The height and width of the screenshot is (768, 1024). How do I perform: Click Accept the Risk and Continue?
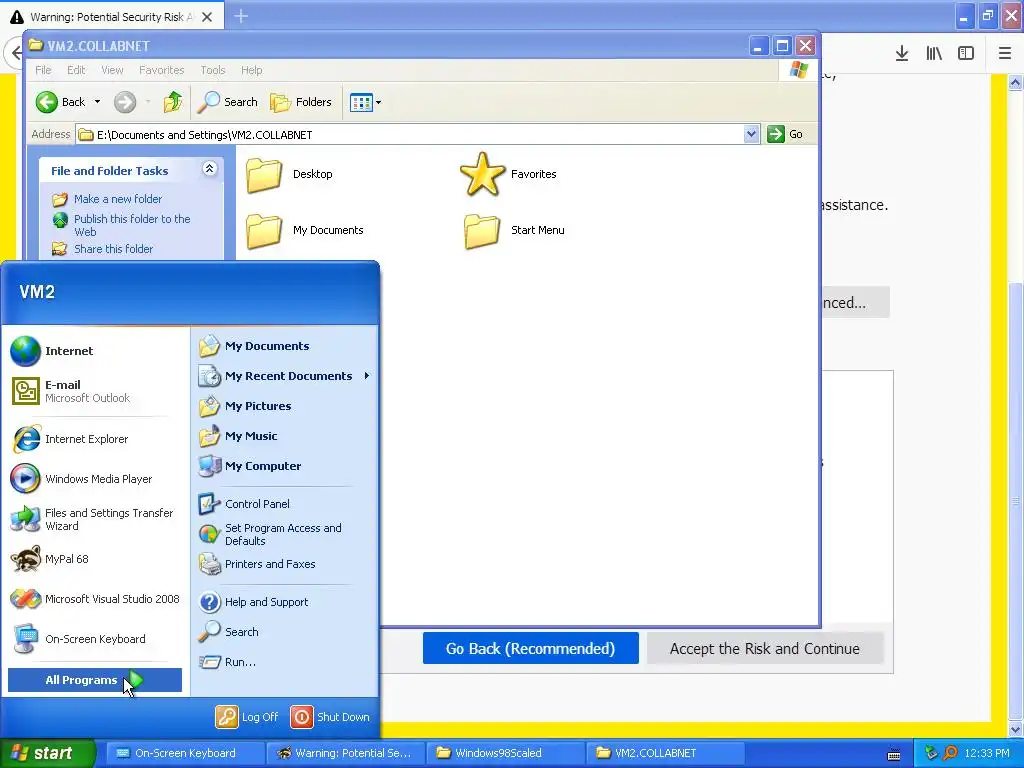click(x=765, y=648)
